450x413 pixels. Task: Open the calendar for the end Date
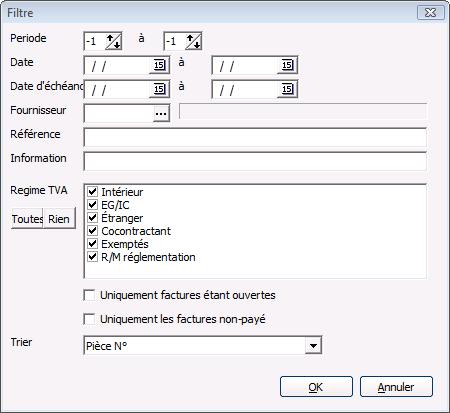coord(287,65)
